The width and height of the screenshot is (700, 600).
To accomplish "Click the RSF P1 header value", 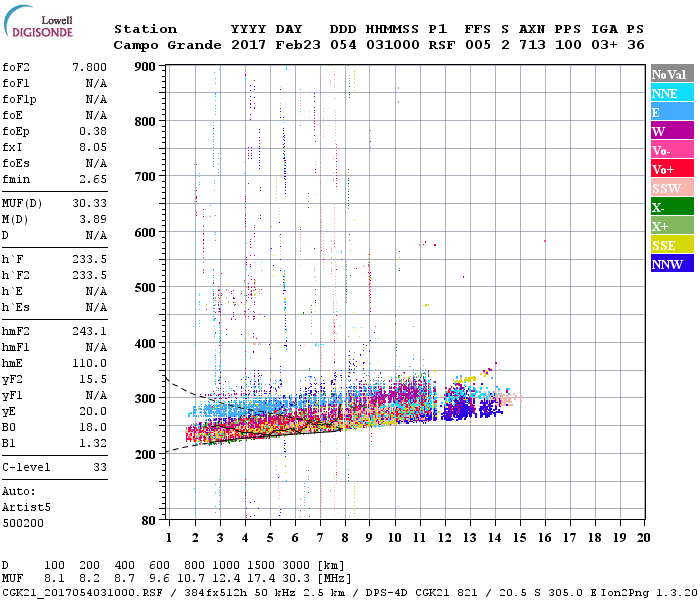I will tap(442, 45).
